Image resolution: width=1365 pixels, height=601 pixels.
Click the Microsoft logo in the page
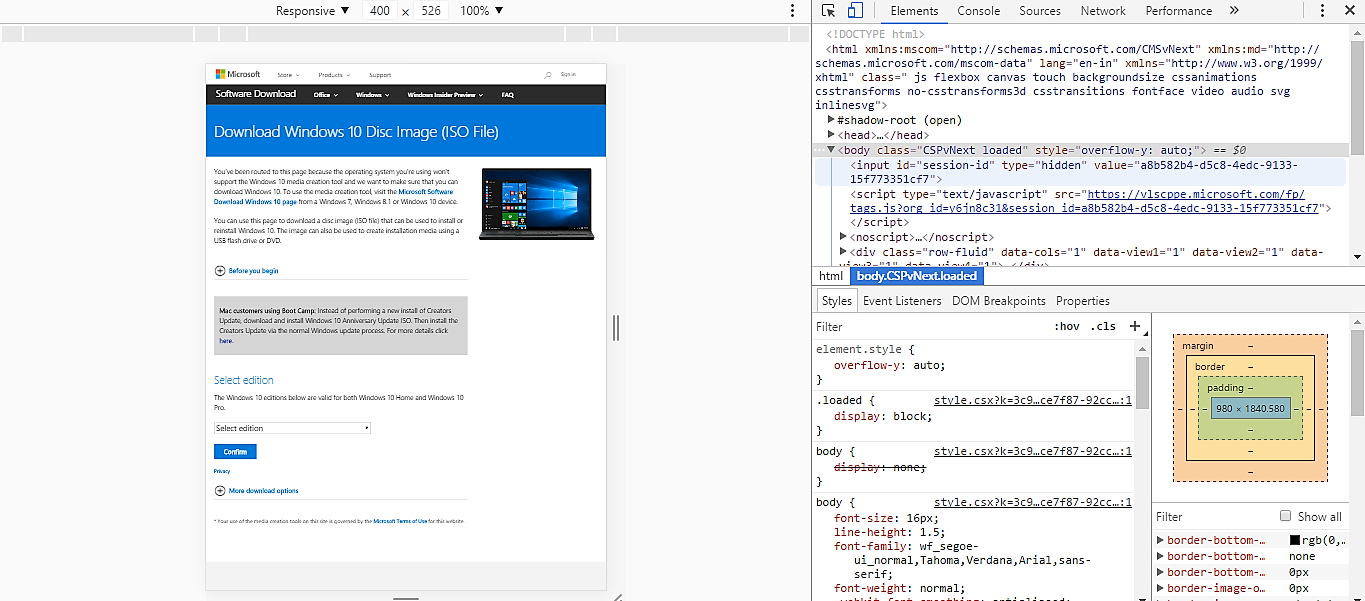point(238,74)
